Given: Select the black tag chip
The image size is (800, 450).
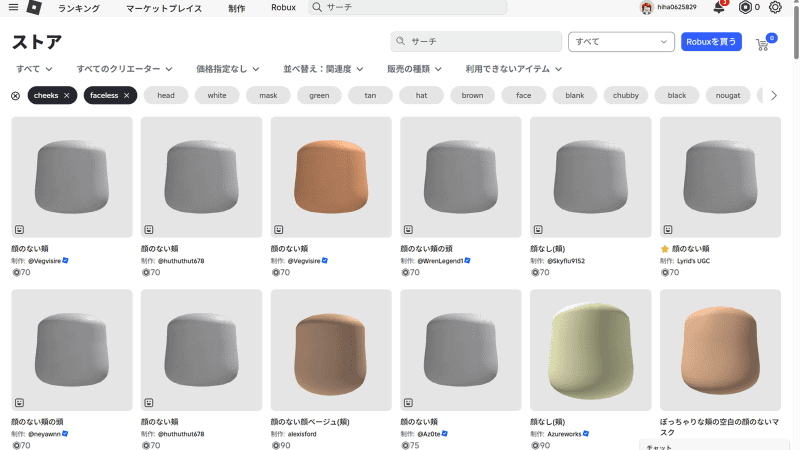Looking at the screenshot, I should tap(677, 95).
